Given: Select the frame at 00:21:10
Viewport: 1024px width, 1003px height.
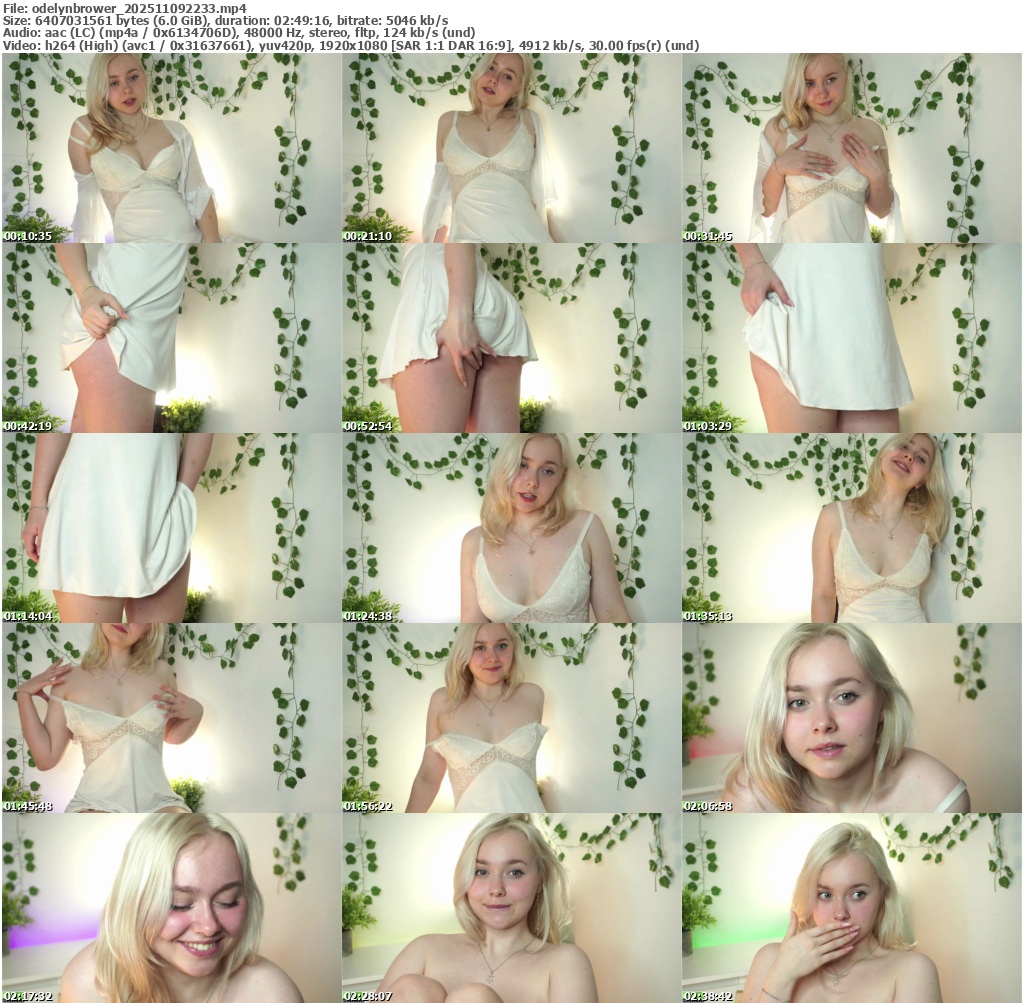Looking at the screenshot, I should (511, 148).
